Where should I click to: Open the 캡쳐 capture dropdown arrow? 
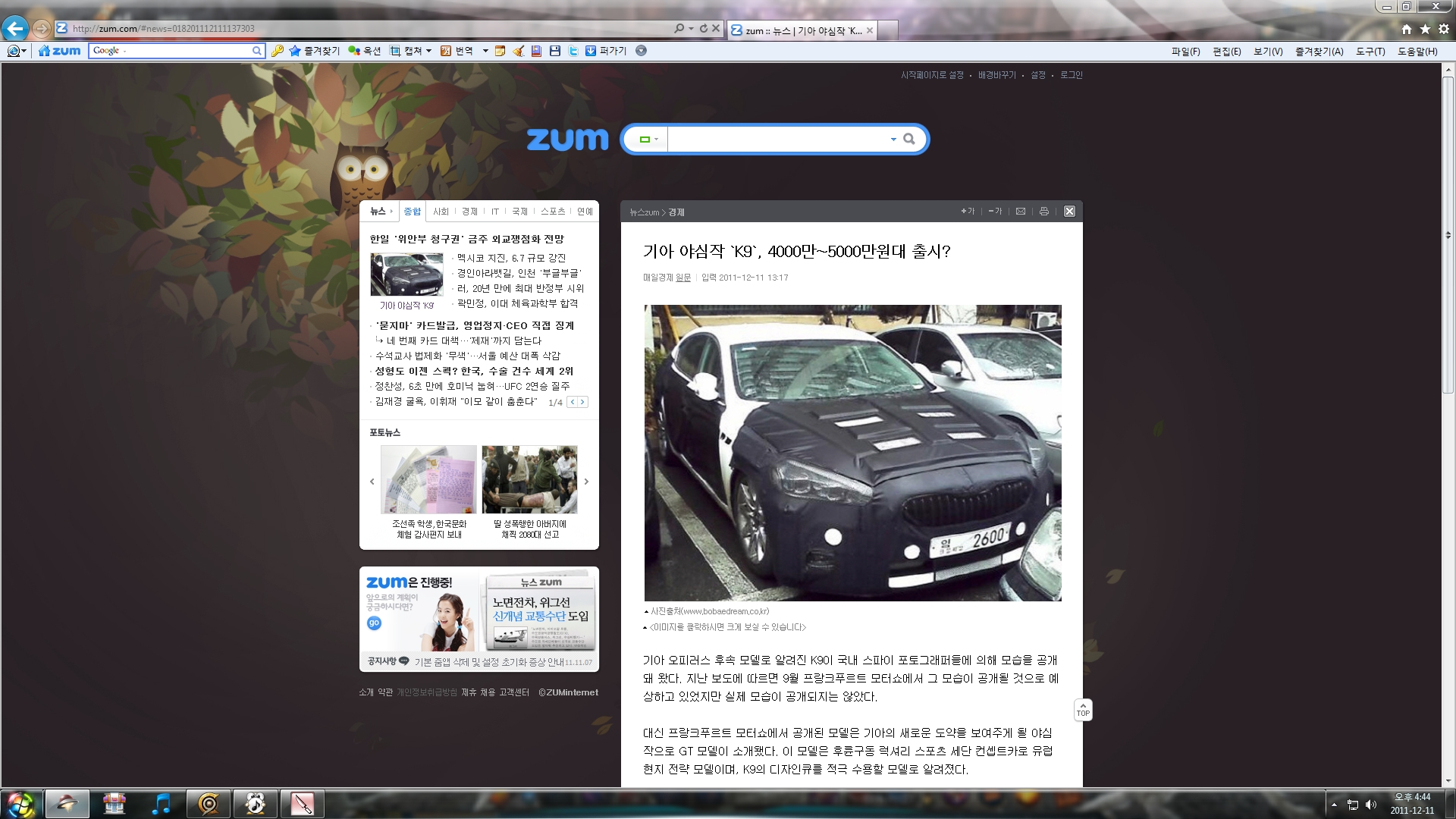(429, 51)
